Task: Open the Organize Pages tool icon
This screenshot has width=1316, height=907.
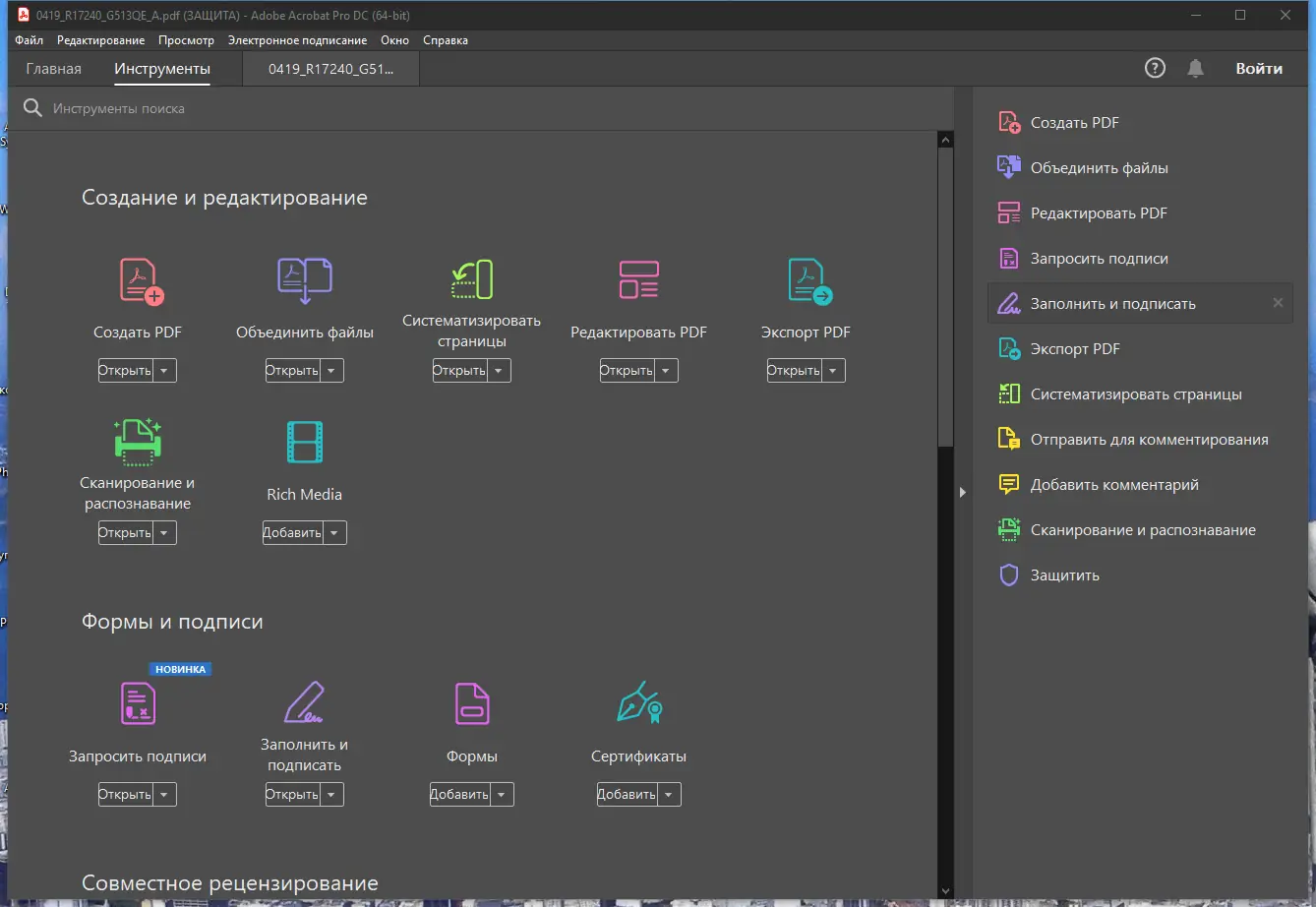Action: (x=471, y=280)
